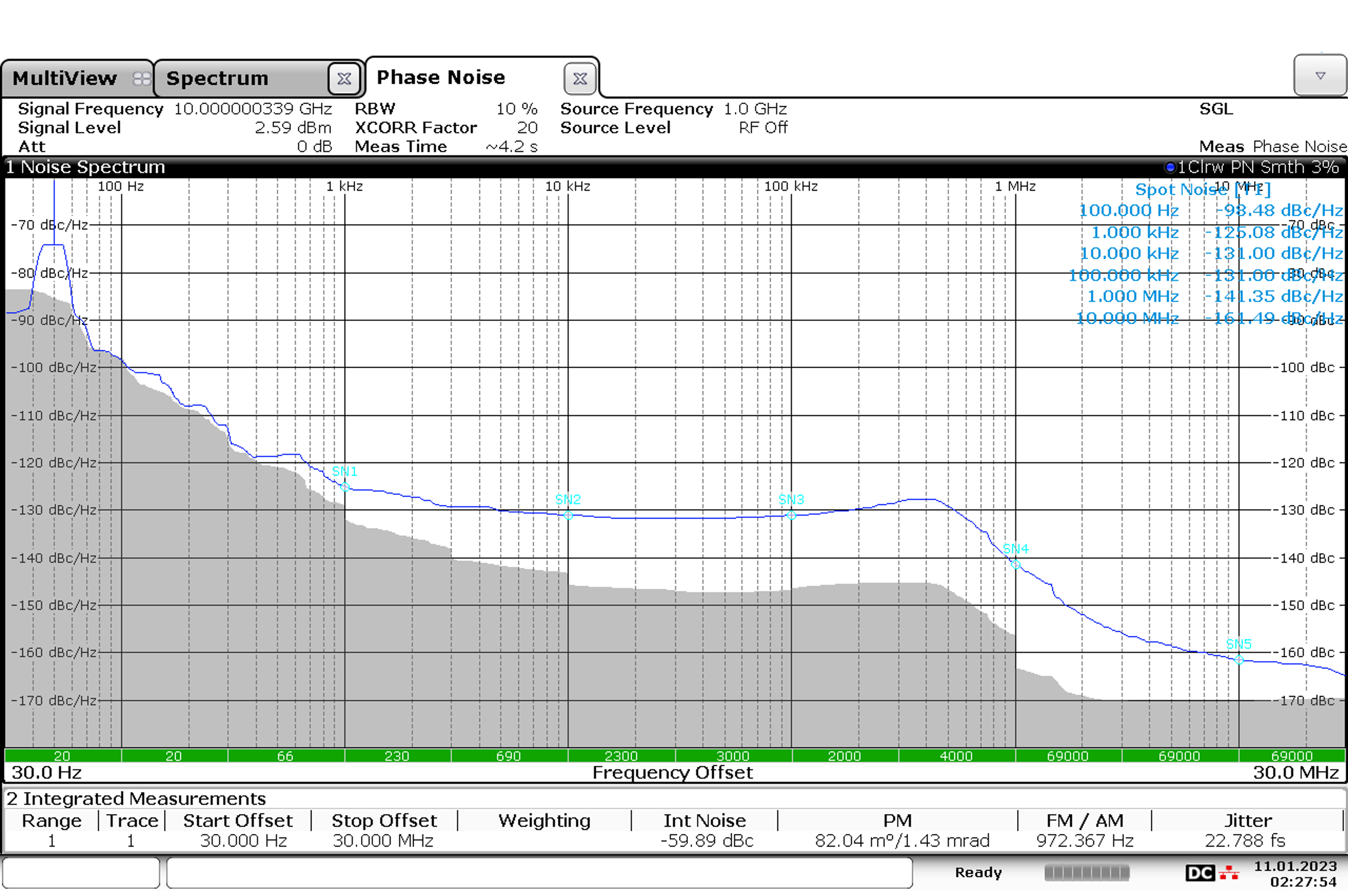Select the SN4 marker at 1 MHz
1348x896 pixels.
(1015, 564)
